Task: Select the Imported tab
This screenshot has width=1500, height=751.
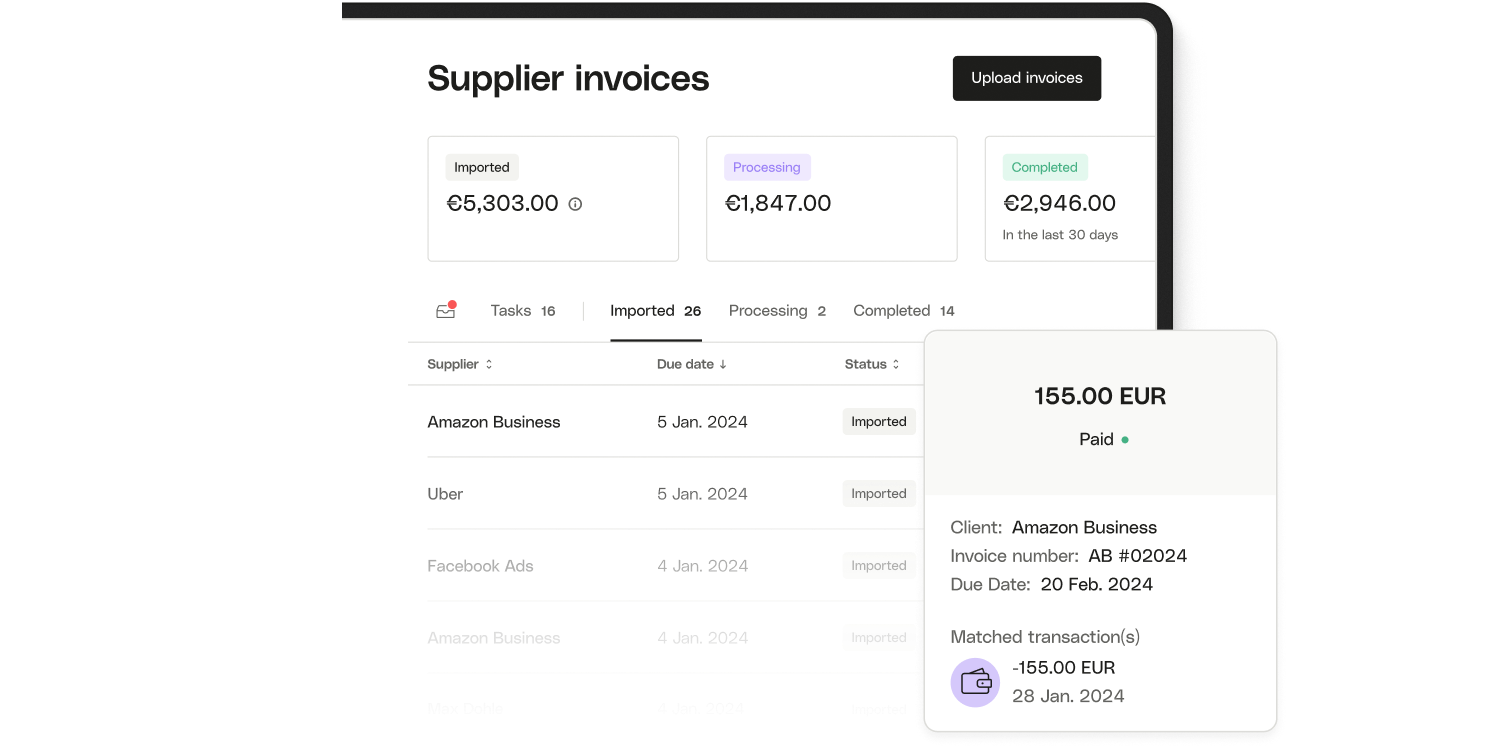Action: [x=655, y=311]
